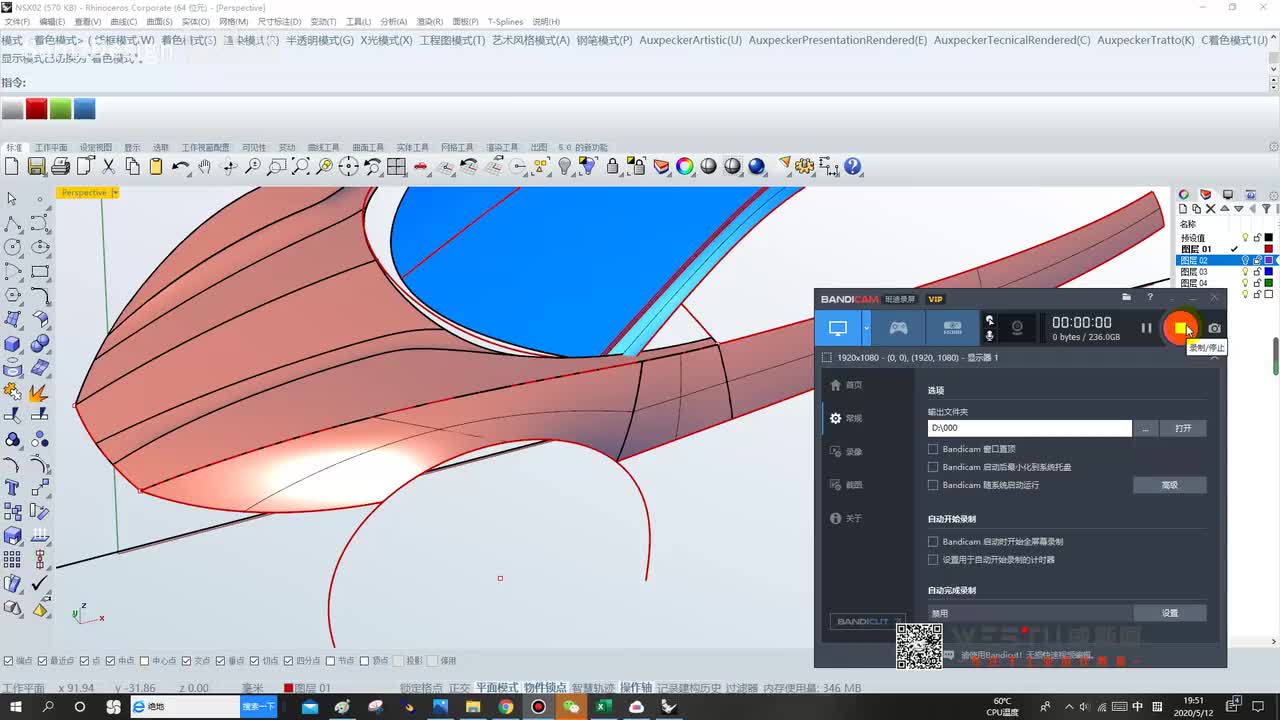Viewport: 1280px width, 720px height.
Task: Select the Pan view hand tool
Action: pyautogui.click(x=205, y=167)
